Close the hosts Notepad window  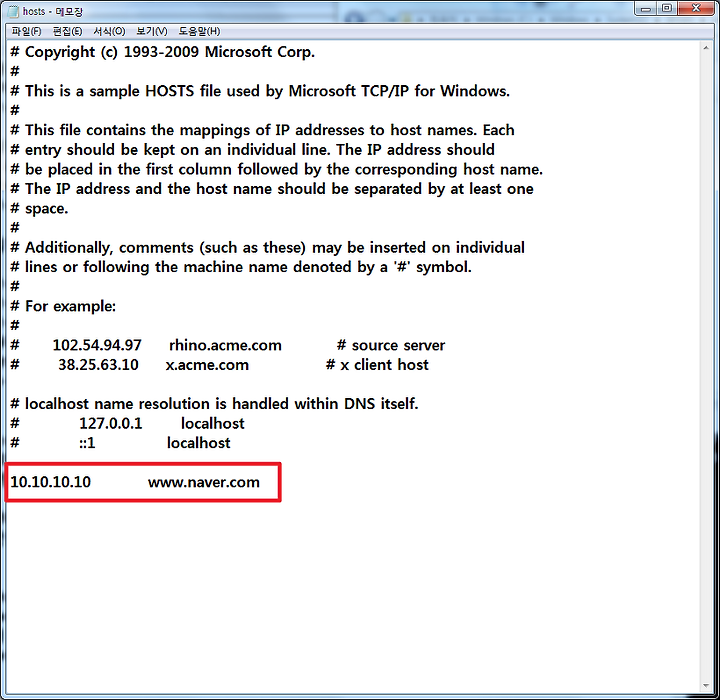coord(696,9)
